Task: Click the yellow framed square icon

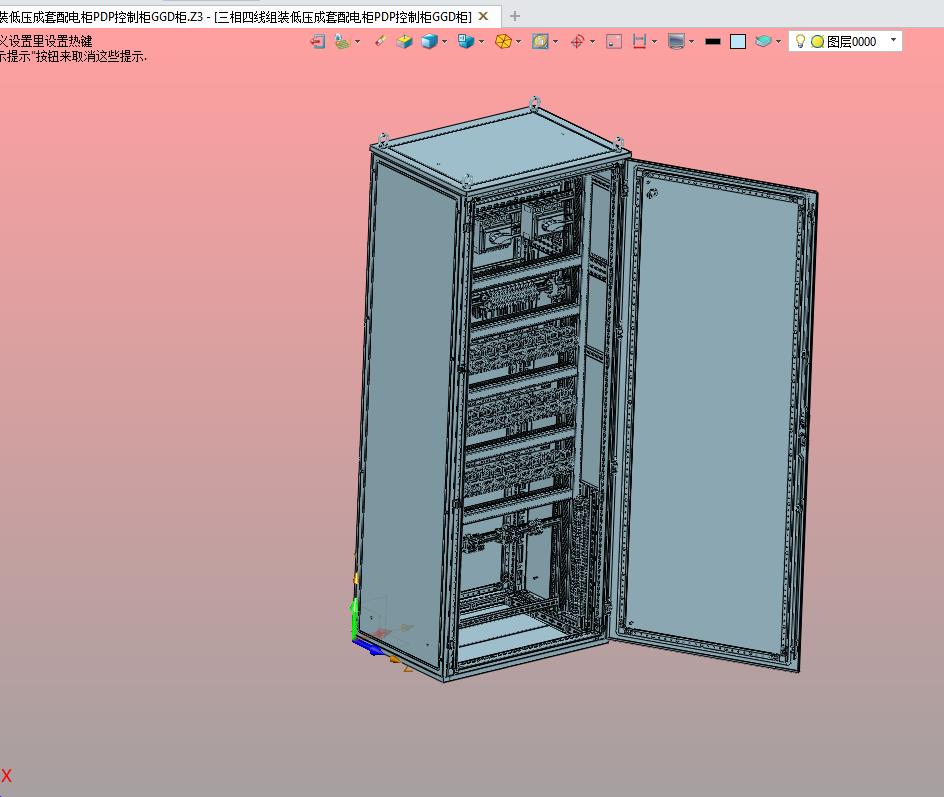Action: coord(540,42)
